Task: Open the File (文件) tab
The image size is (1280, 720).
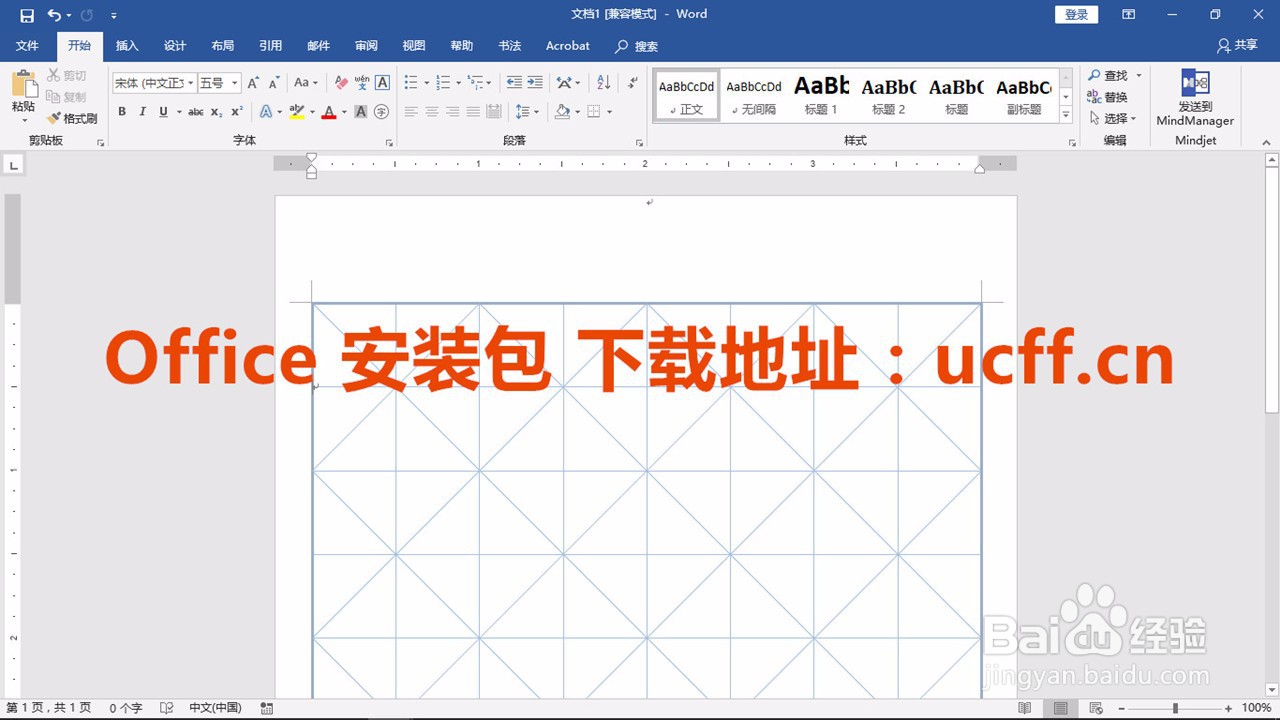Action: 27,46
